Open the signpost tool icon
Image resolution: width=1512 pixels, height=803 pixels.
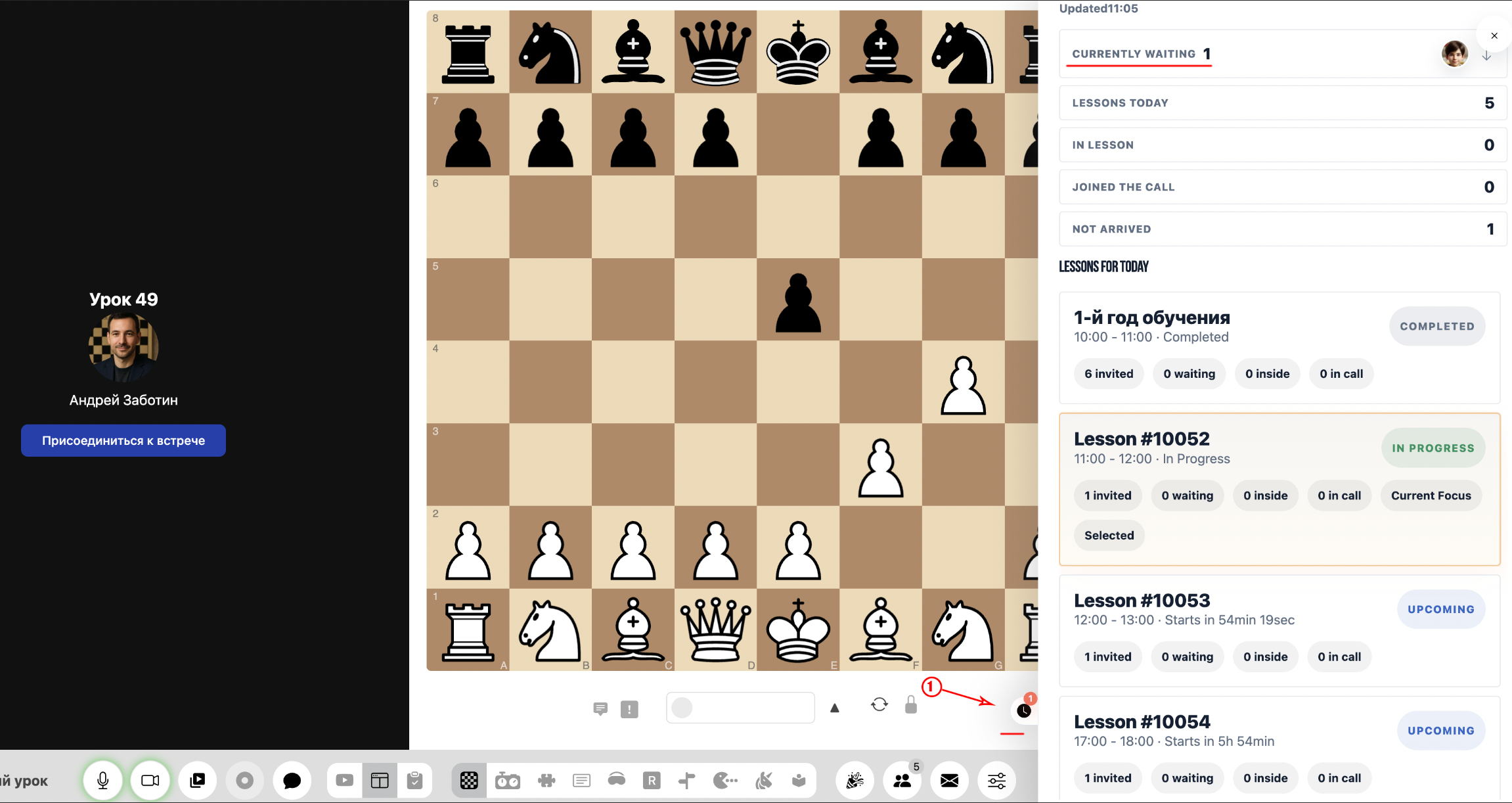687,780
